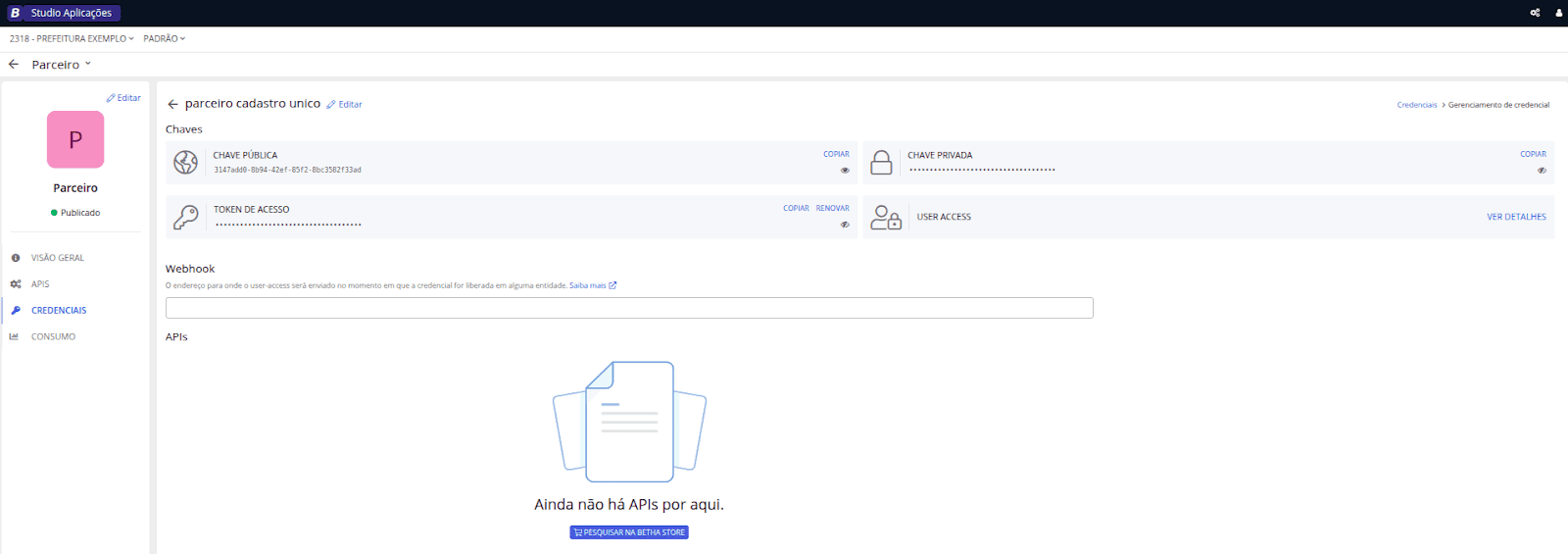Reveal the Chave Privada with eye icon

[x=1542, y=171]
